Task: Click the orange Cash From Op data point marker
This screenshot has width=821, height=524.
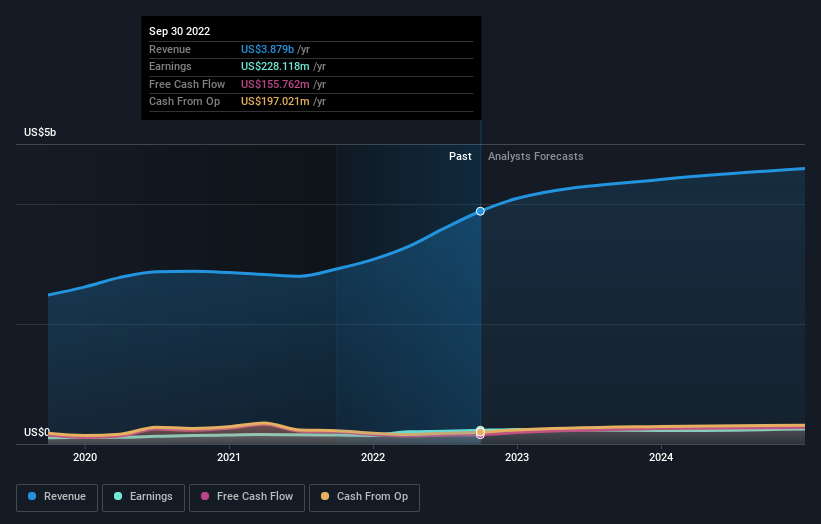Action: (x=480, y=431)
